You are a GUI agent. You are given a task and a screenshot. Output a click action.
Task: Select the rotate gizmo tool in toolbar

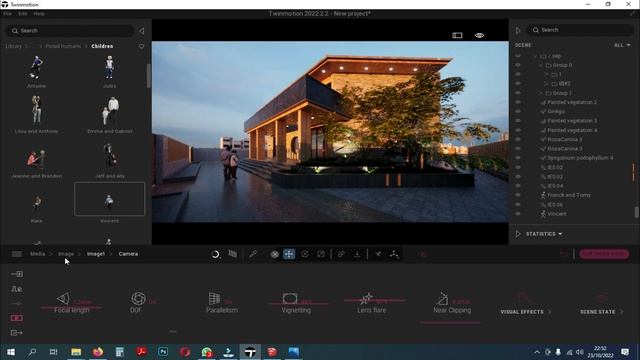pos(305,254)
